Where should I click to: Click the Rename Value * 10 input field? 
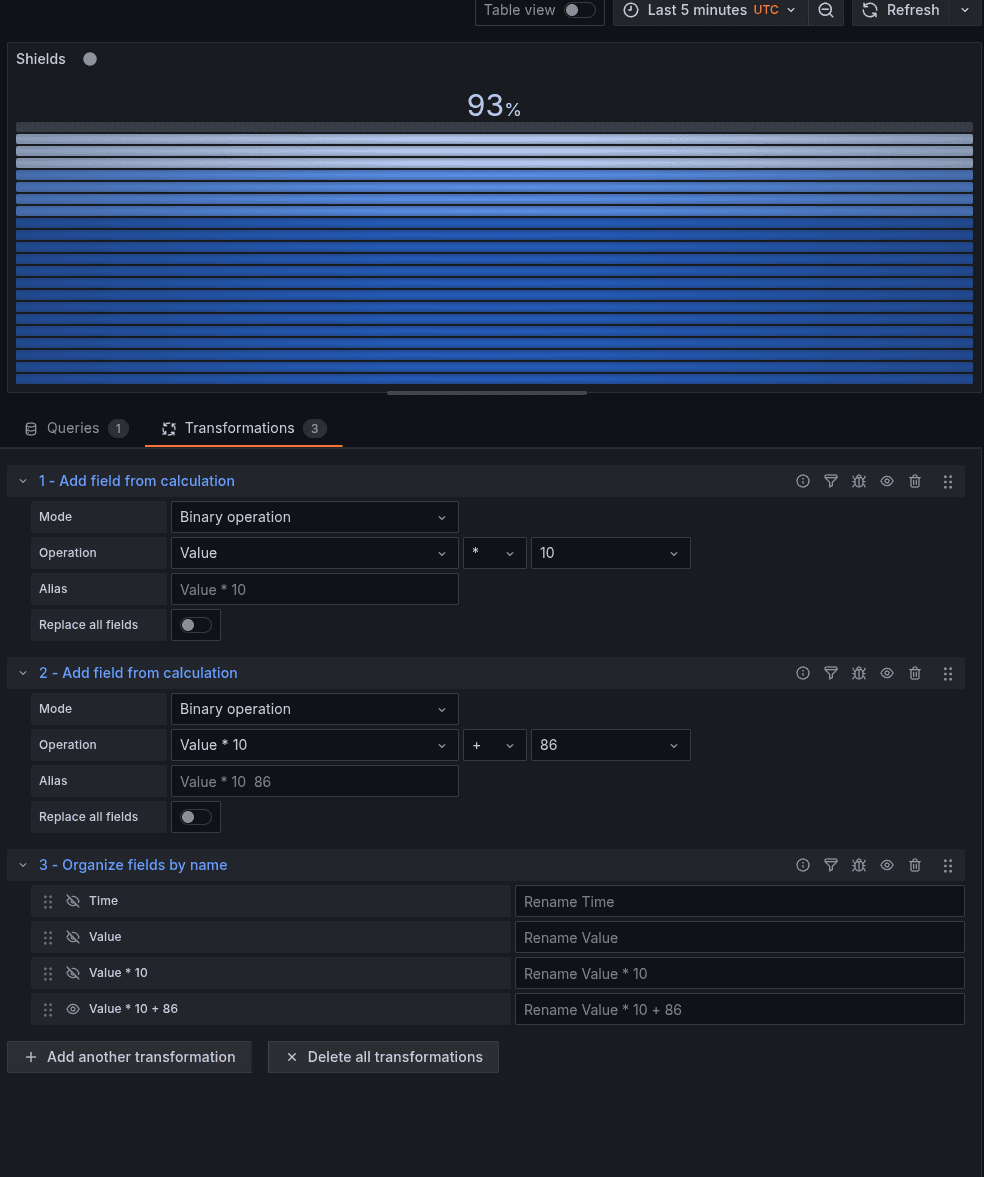[739, 973]
